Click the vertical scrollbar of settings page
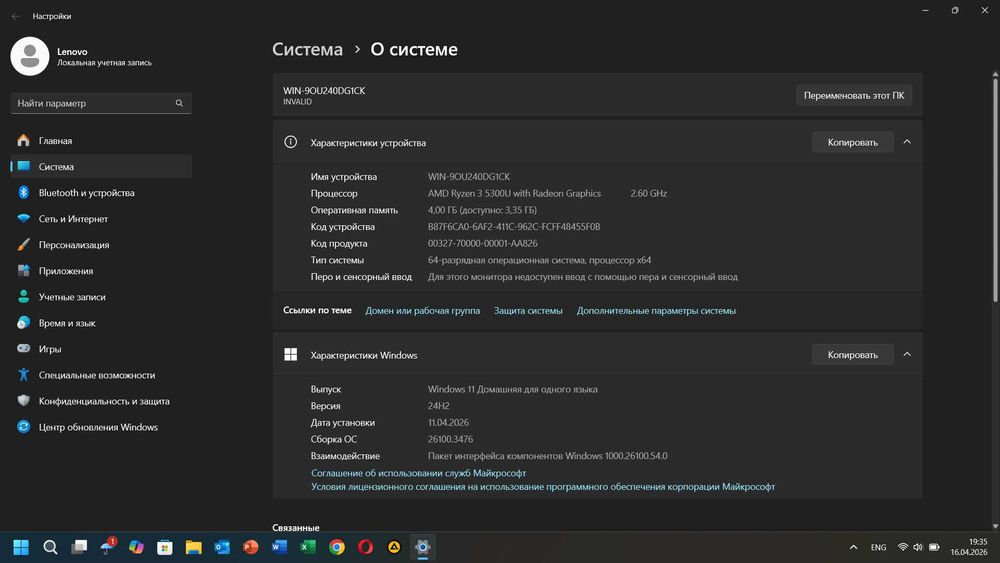Image resolution: width=1000 pixels, height=563 pixels. (x=995, y=189)
